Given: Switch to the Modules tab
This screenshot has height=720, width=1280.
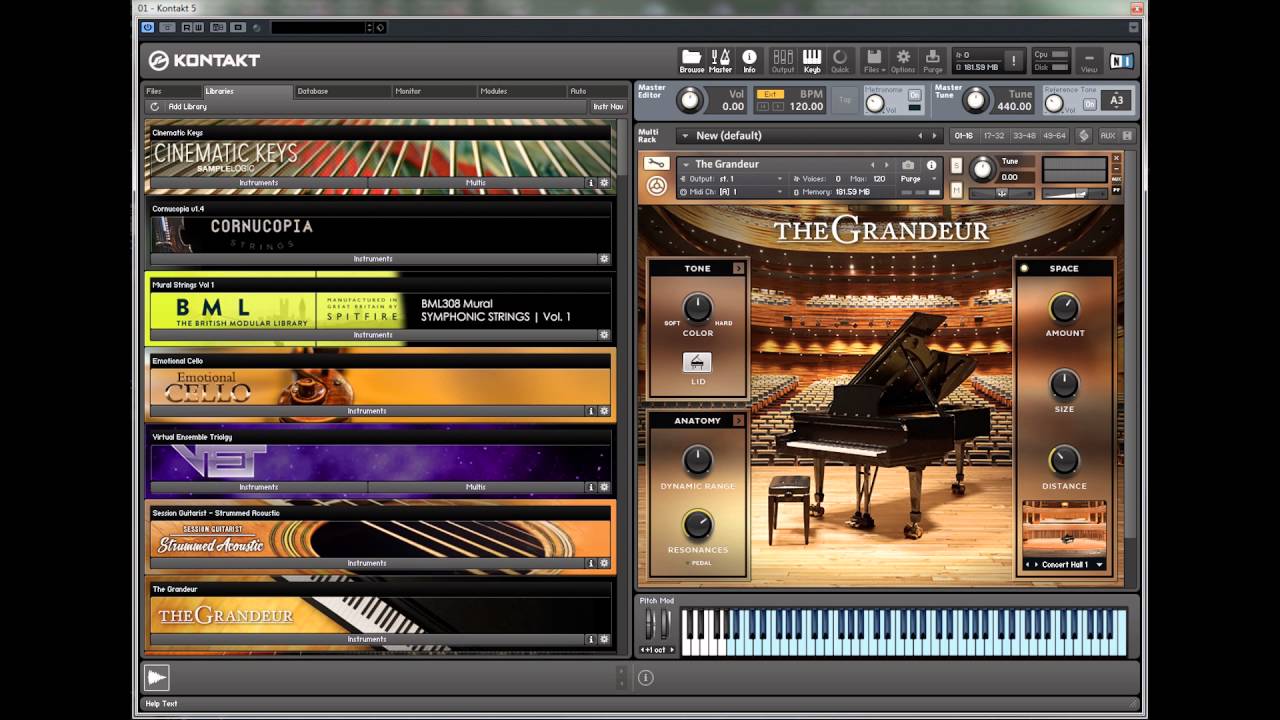Looking at the screenshot, I should tap(521, 91).
